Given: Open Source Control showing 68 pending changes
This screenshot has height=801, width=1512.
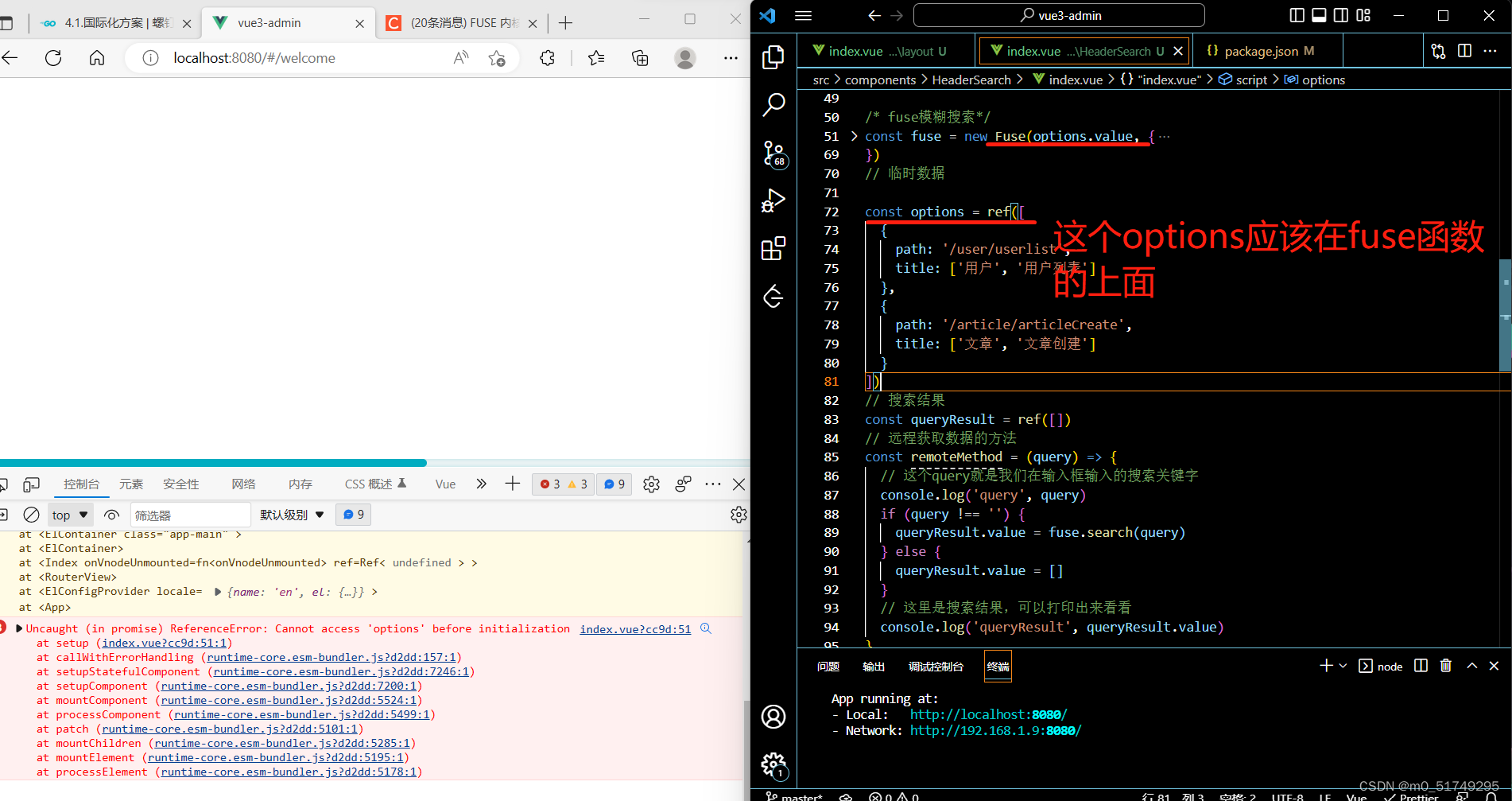Looking at the screenshot, I should click(773, 154).
